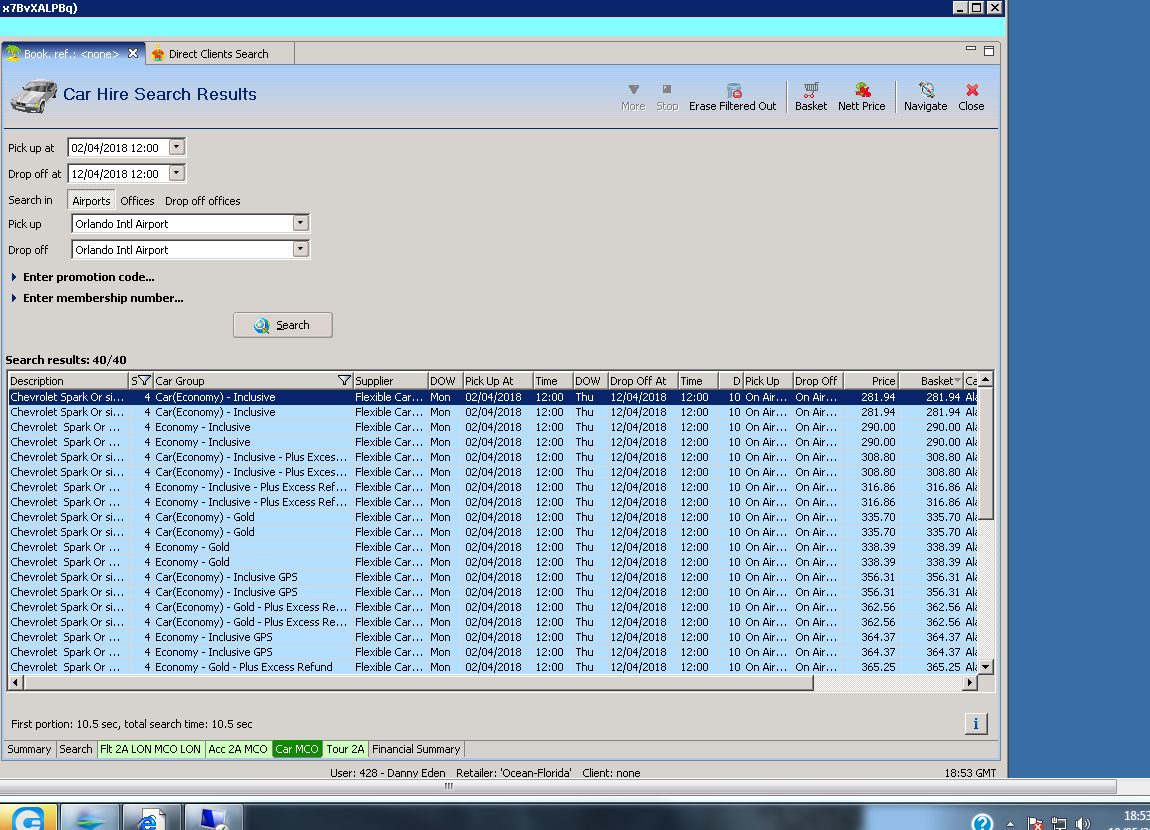Select first Economy - Gold row priced 338.39

tap(493, 547)
